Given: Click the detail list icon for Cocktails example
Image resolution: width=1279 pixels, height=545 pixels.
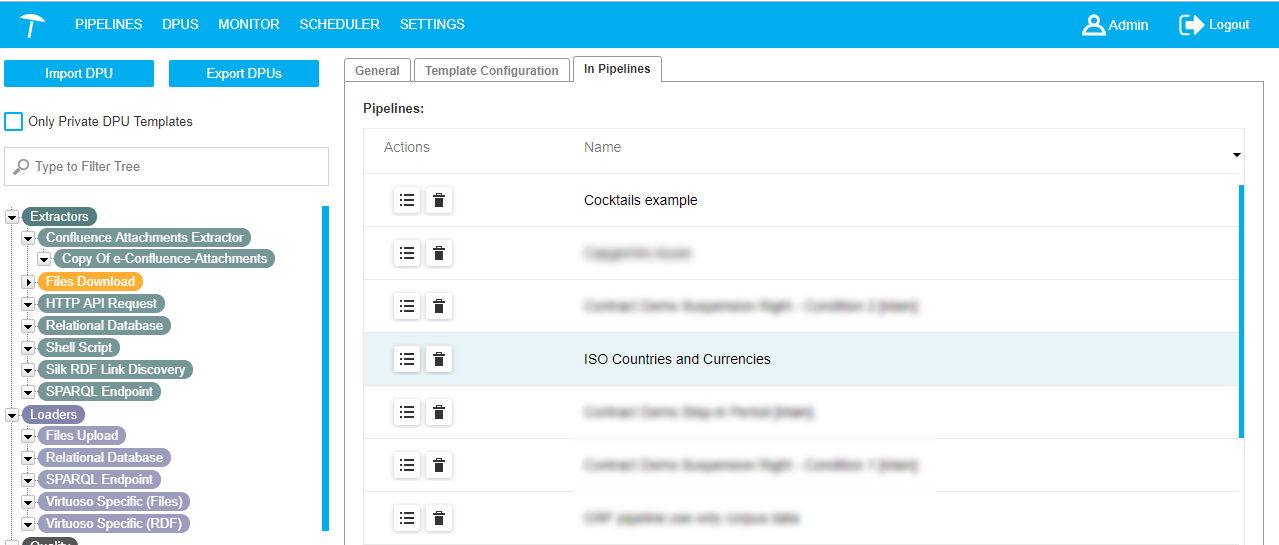Looking at the screenshot, I should [406, 200].
